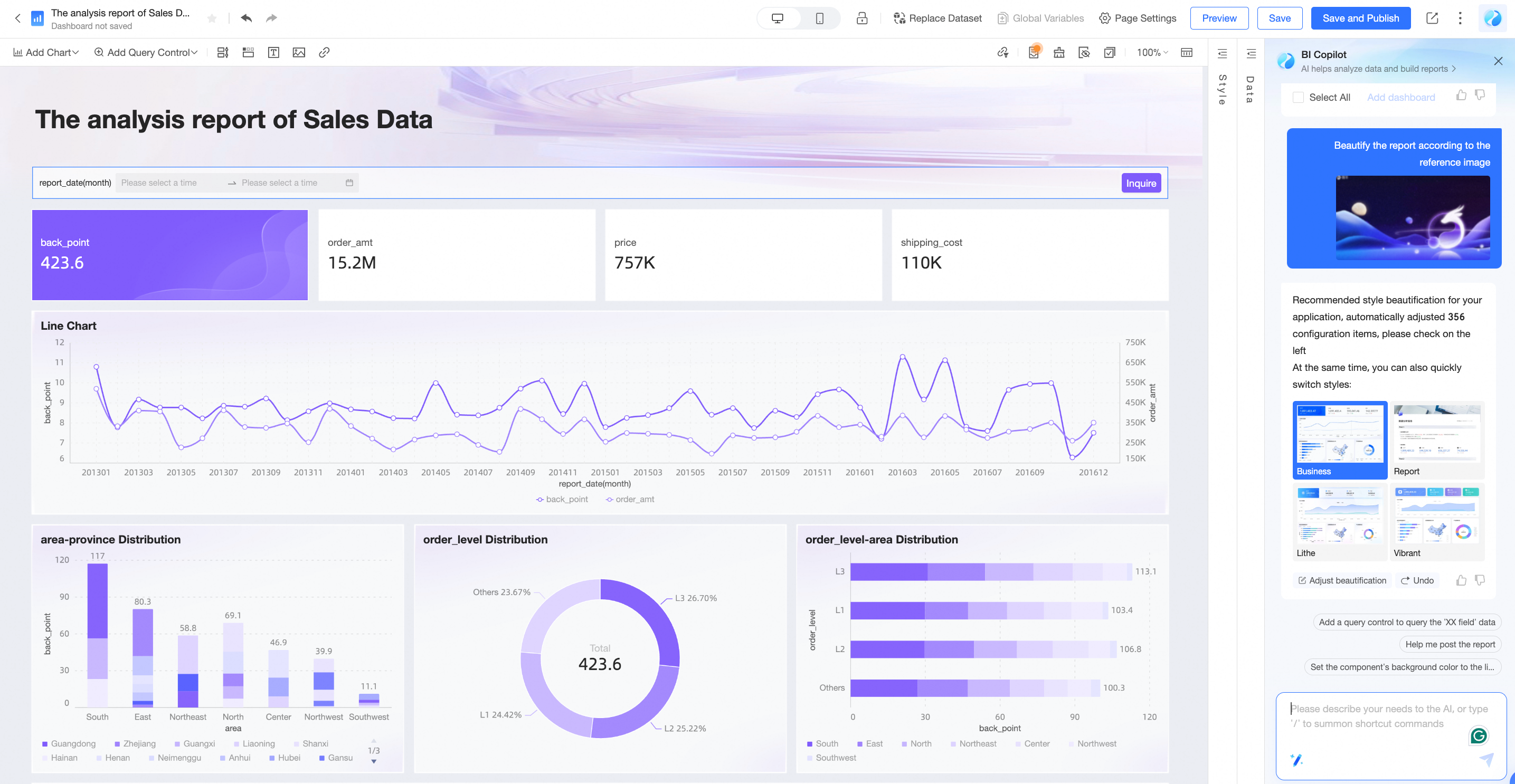Screen dimensions: 1515x784
Task: Check the Select All checkbox
Action: (1298, 98)
